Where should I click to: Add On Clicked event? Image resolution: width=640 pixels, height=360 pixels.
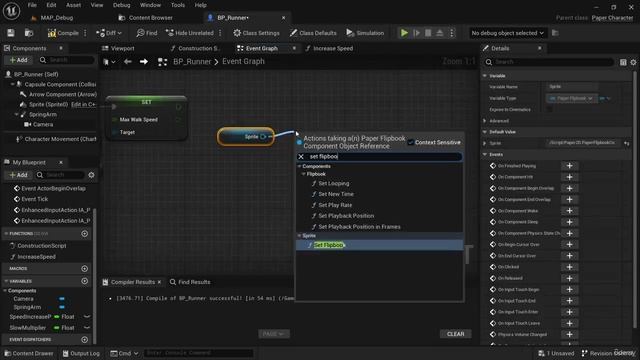tap(569, 267)
